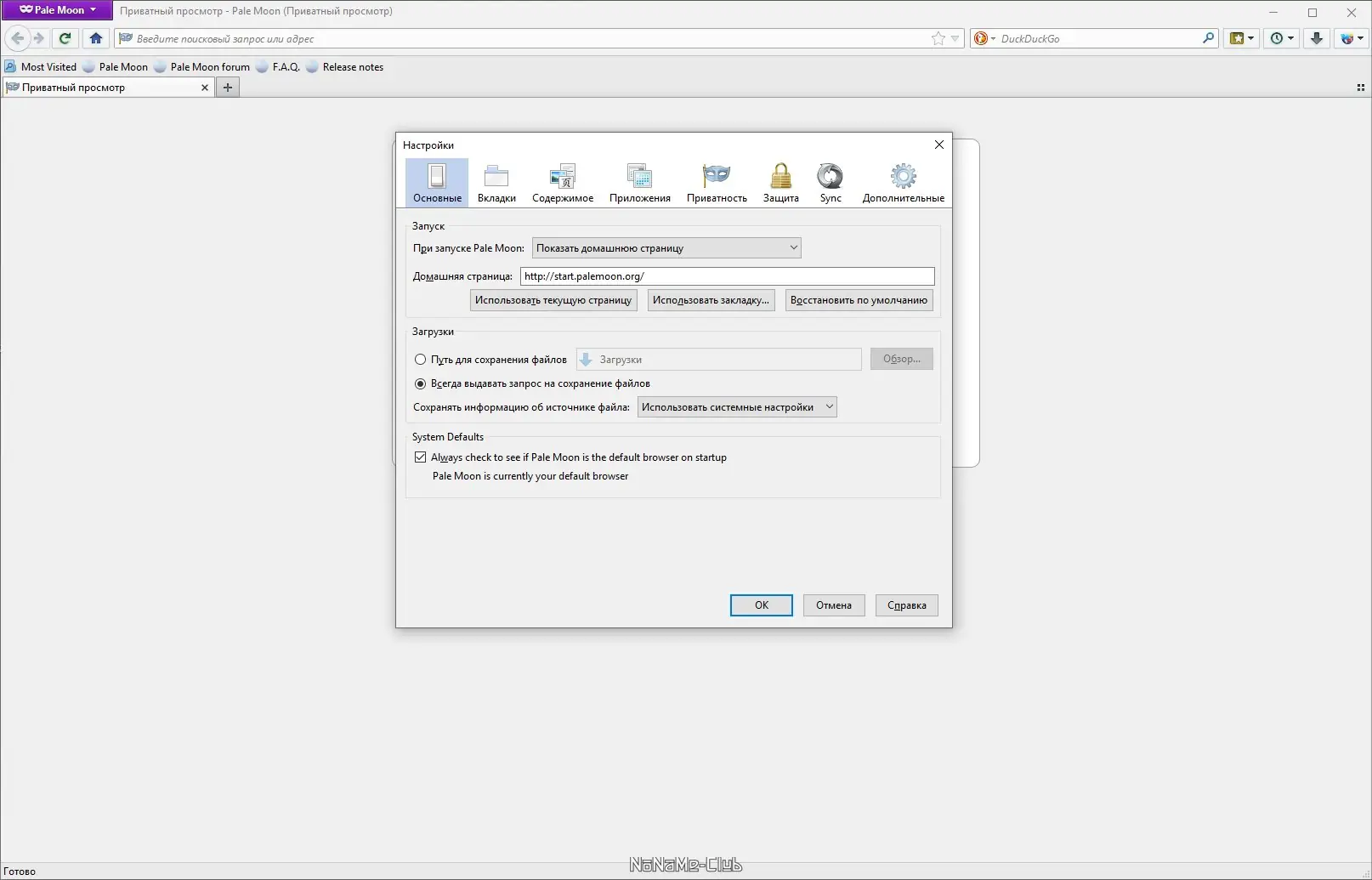Viewport: 1372px width, 880px height.
Task: Go to the Приватность settings tab
Action: click(717, 183)
